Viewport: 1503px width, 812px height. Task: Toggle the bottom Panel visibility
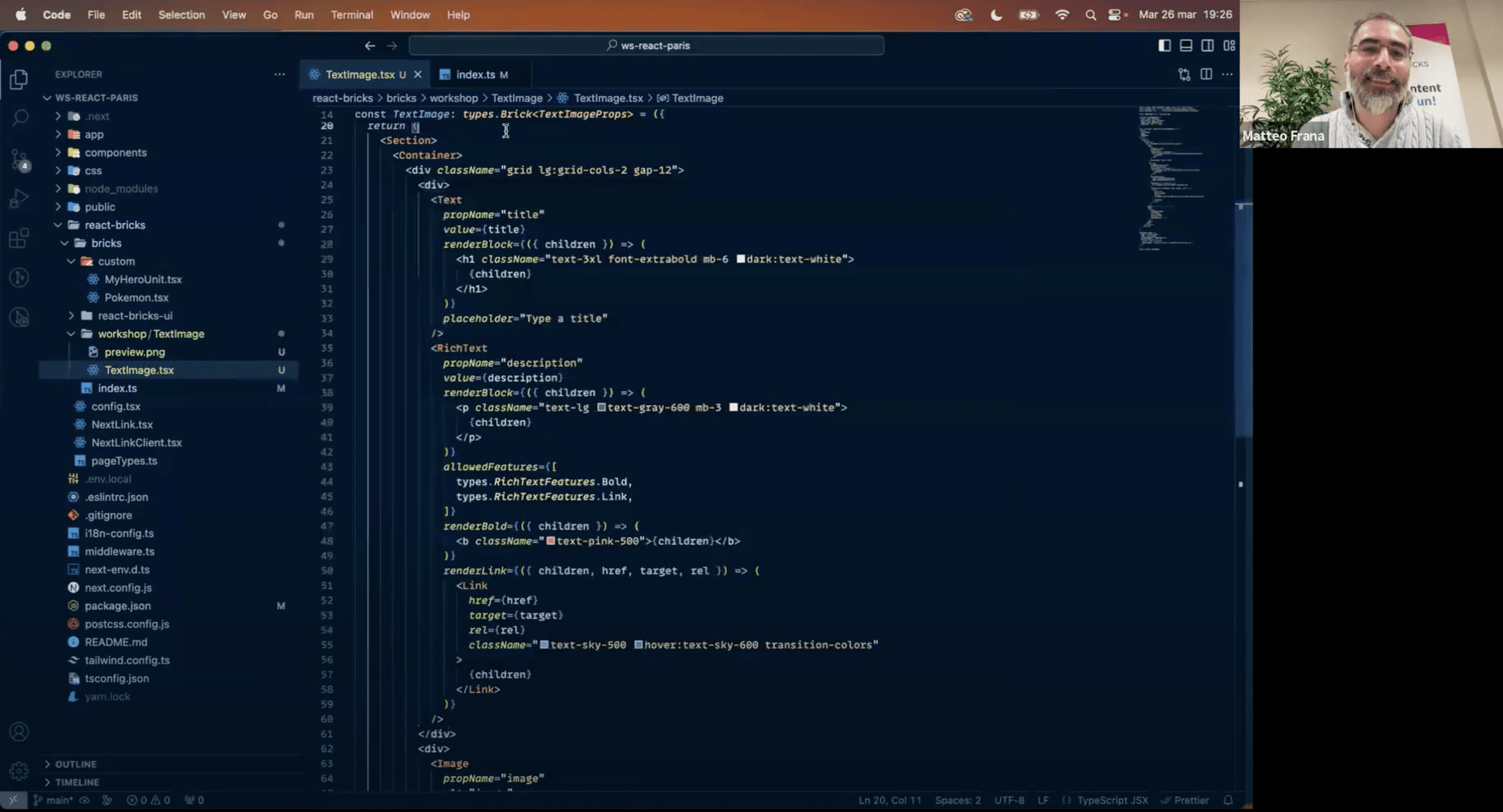pyautogui.click(x=1186, y=45)
